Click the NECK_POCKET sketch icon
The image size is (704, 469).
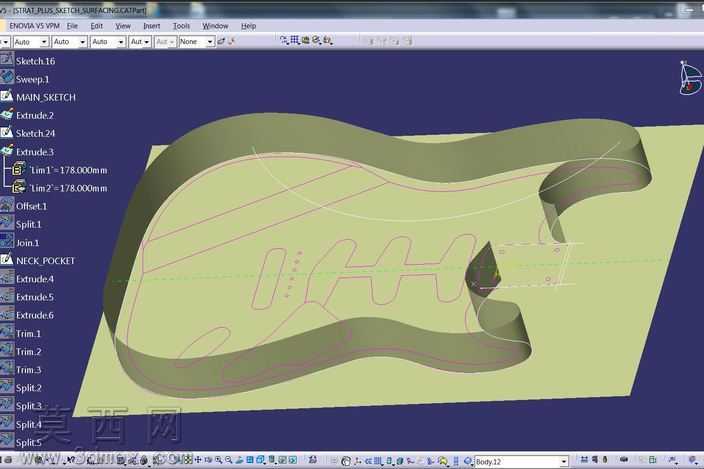coord(7,260)
